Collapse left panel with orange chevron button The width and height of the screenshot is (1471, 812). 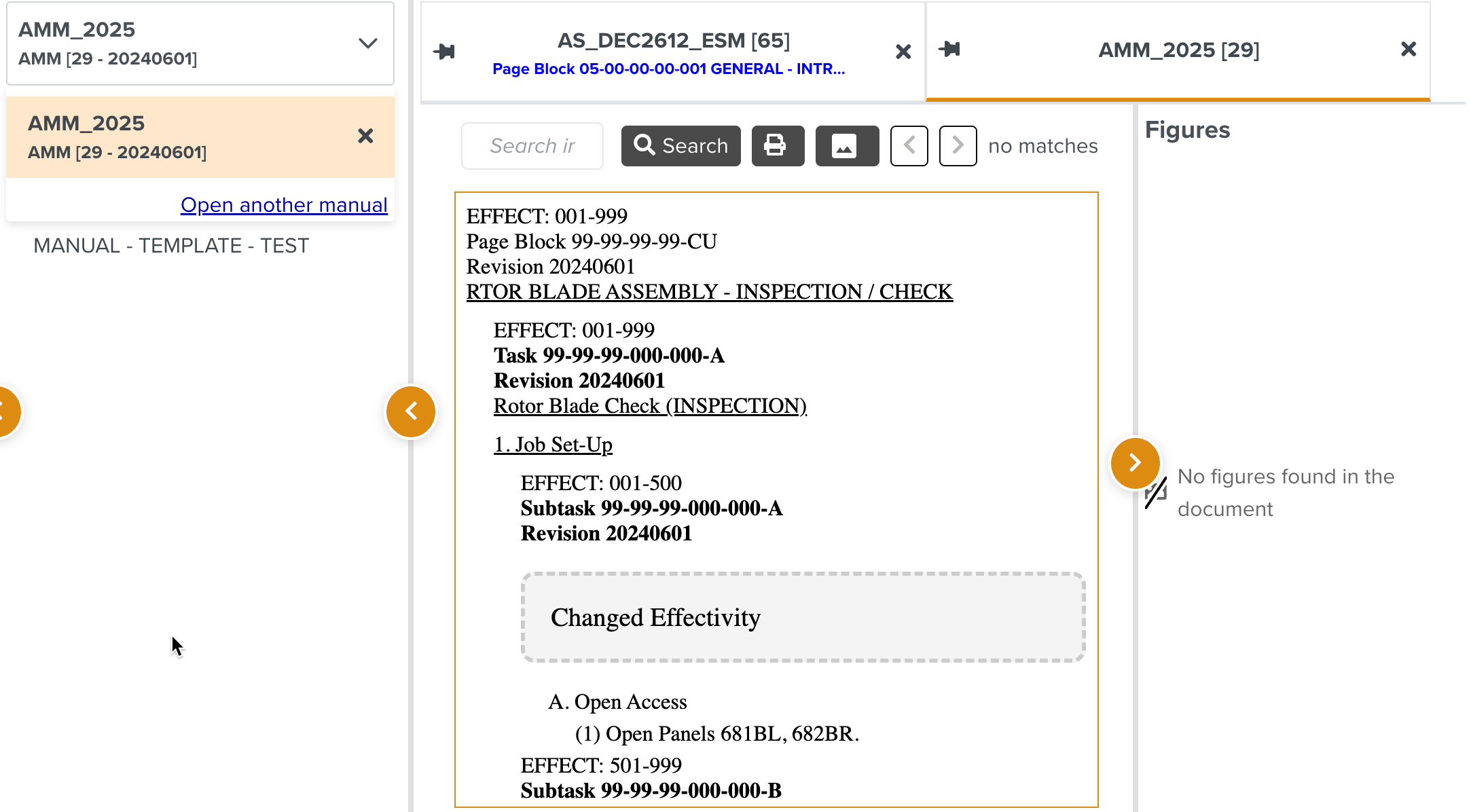click(411, 411)
